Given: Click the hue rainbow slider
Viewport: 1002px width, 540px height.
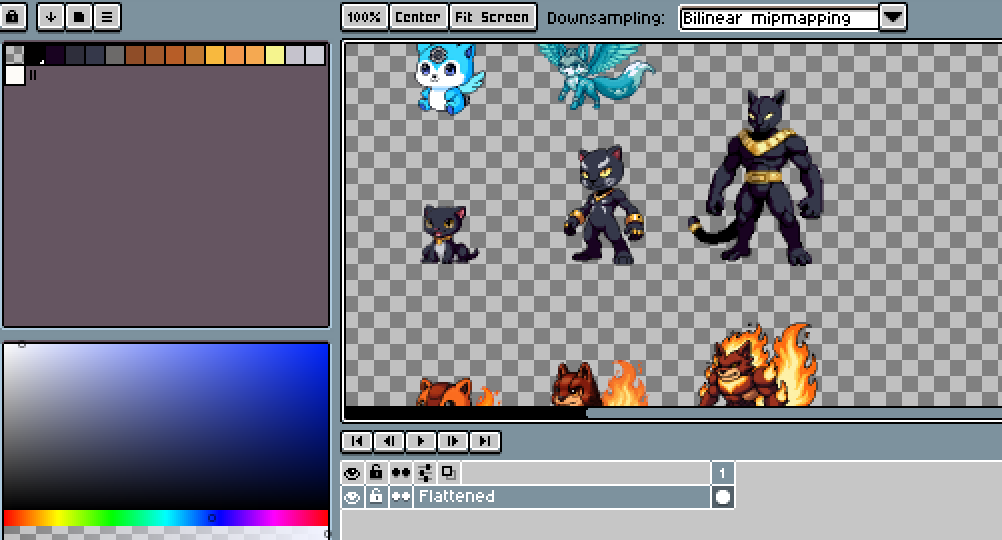Looking at the screenshot, I should (x=166, y=518).
